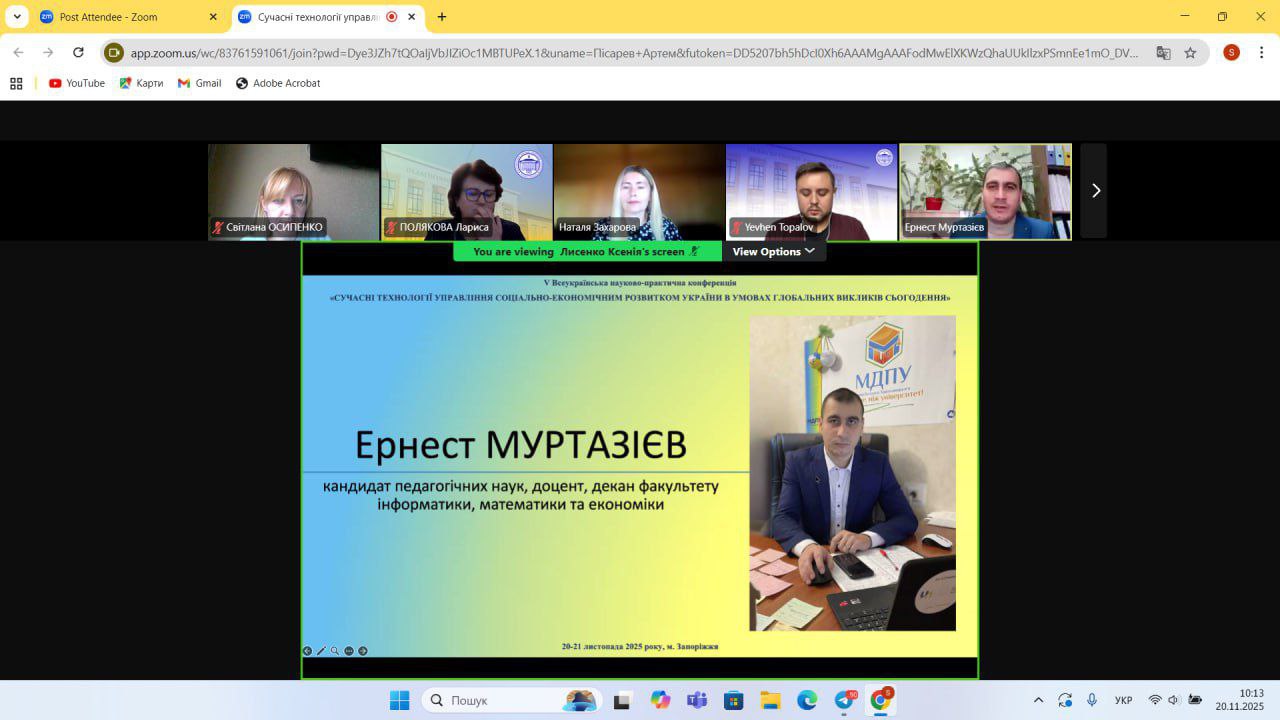Toggle the УКР keyboard language indicator
This screenshot has width=1280, height=720.
[x=1123, y=700]
